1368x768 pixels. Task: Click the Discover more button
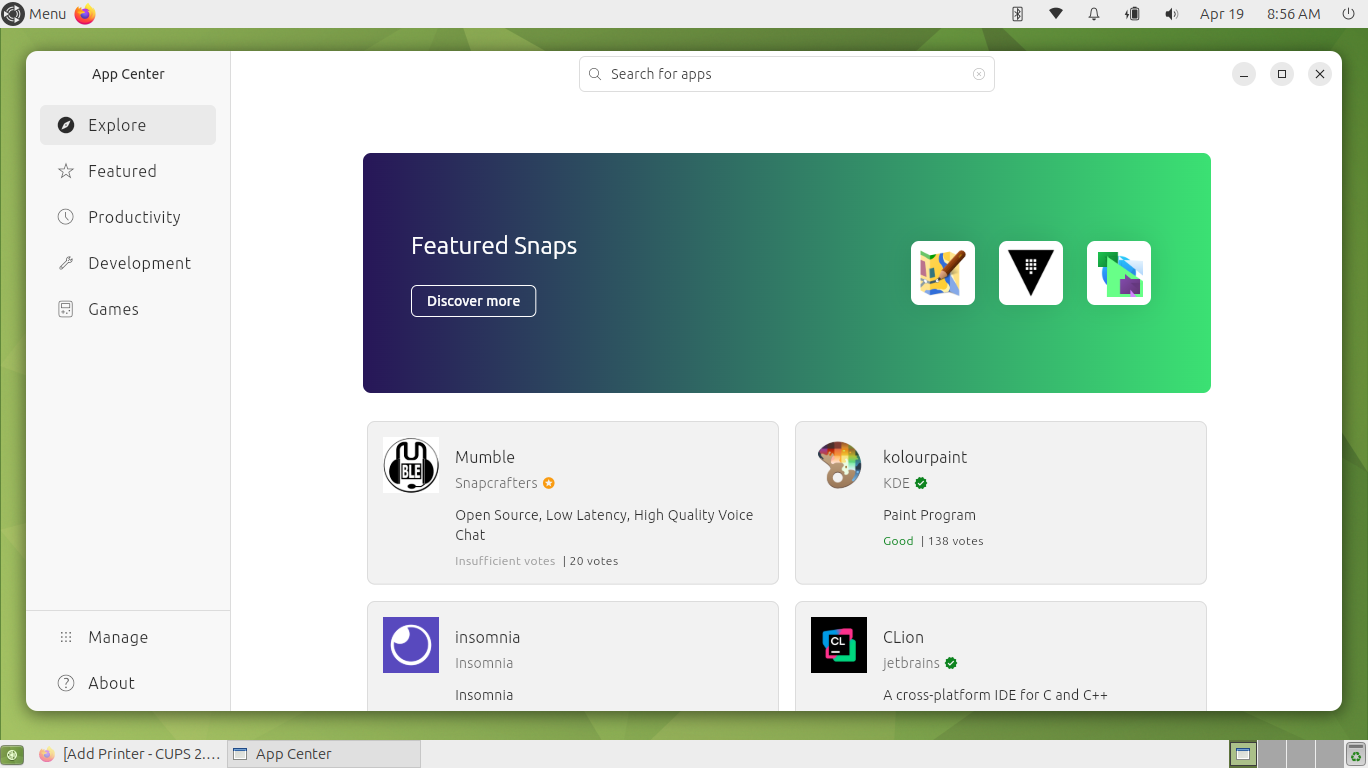click(473, 301)
